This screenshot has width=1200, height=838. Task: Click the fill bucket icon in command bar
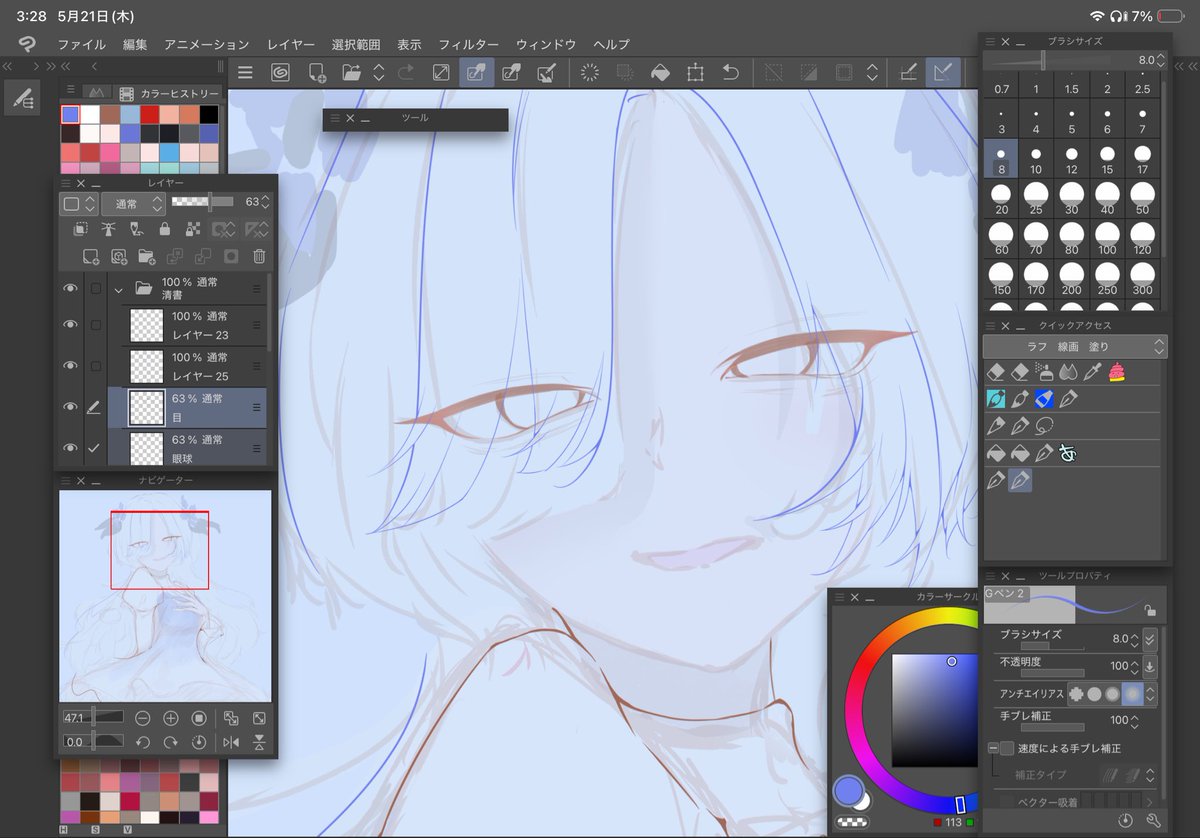660,72
